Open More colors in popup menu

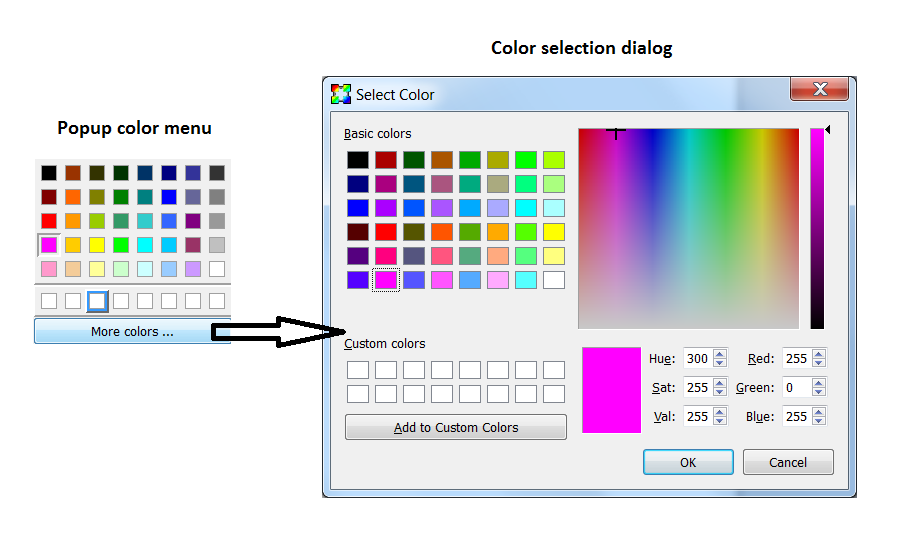[x=132, y=332]
